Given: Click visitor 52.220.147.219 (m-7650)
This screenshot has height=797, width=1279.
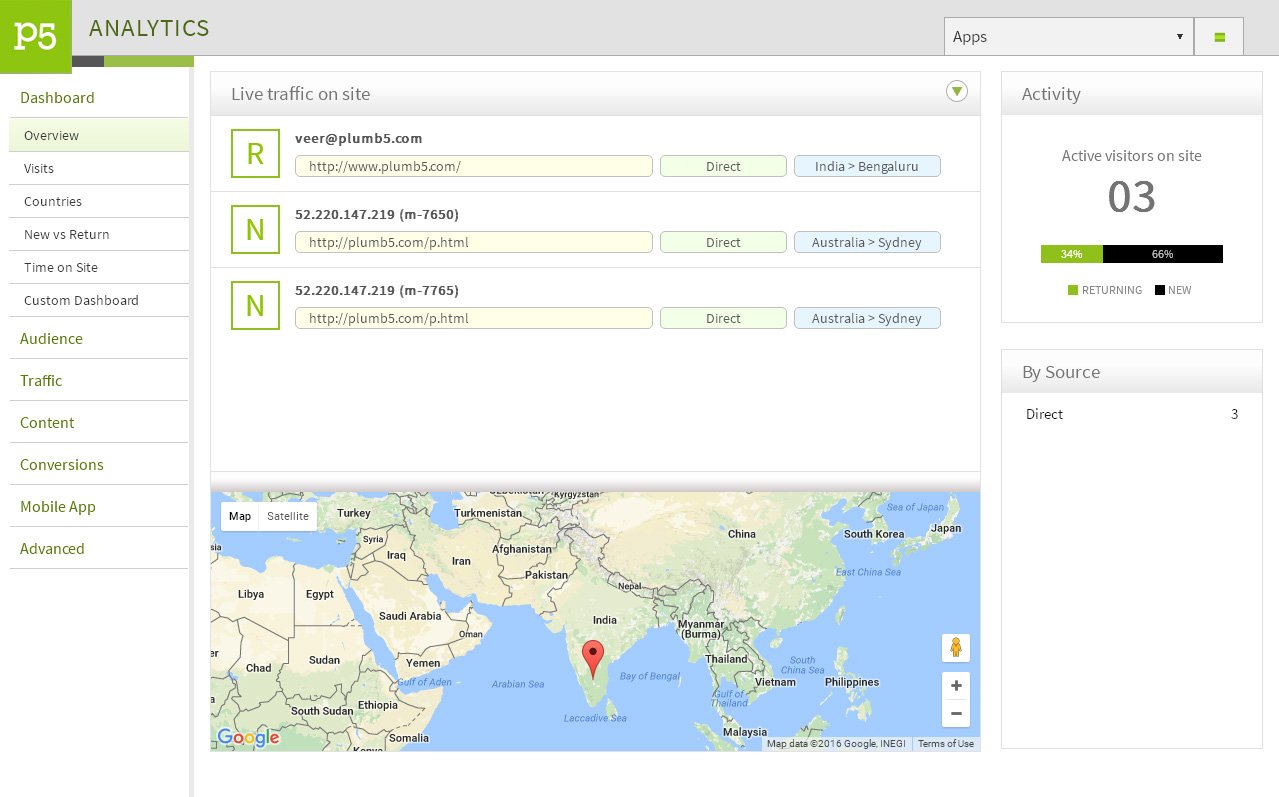Looking at the screenshot, I should point(377,215).
